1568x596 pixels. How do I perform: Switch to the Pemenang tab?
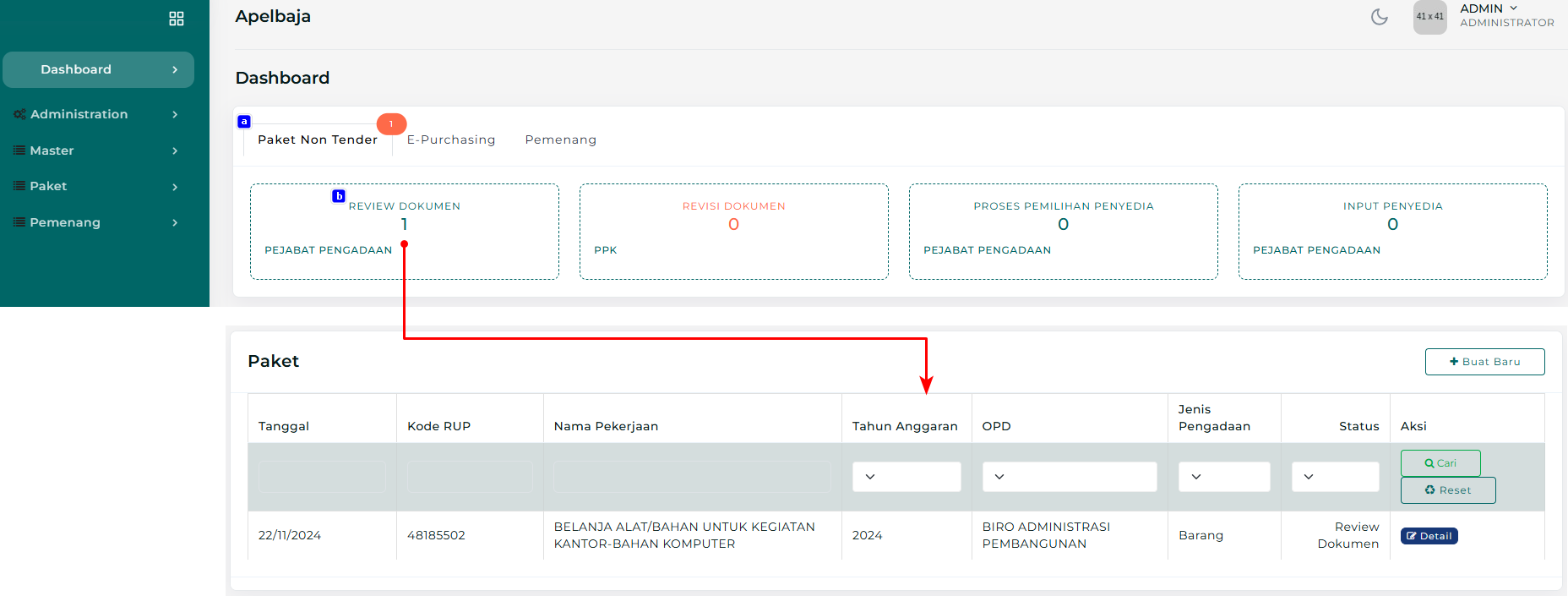click(x=560, y=139)
